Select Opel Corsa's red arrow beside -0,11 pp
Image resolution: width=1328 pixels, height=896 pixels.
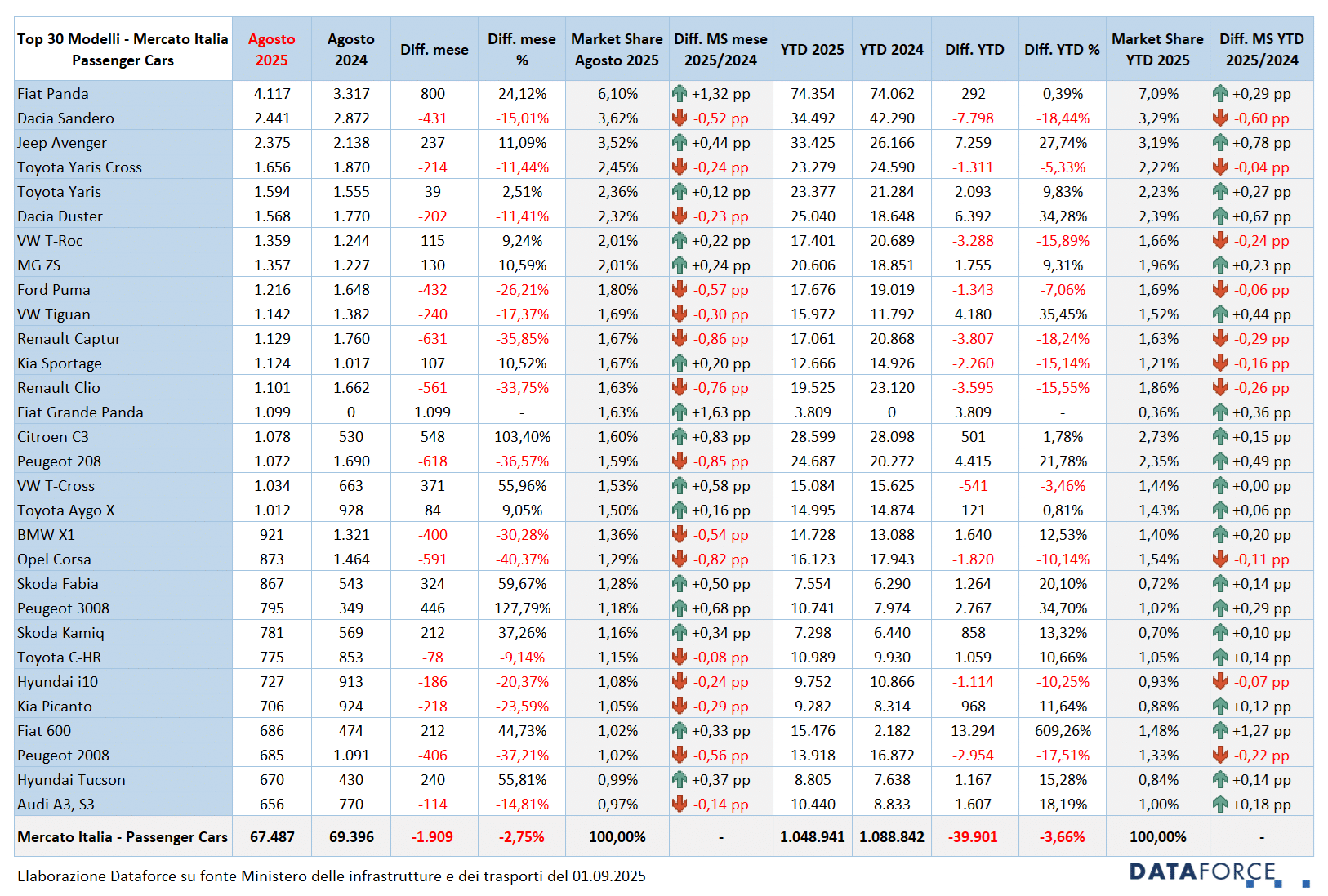click(1220, 559)
